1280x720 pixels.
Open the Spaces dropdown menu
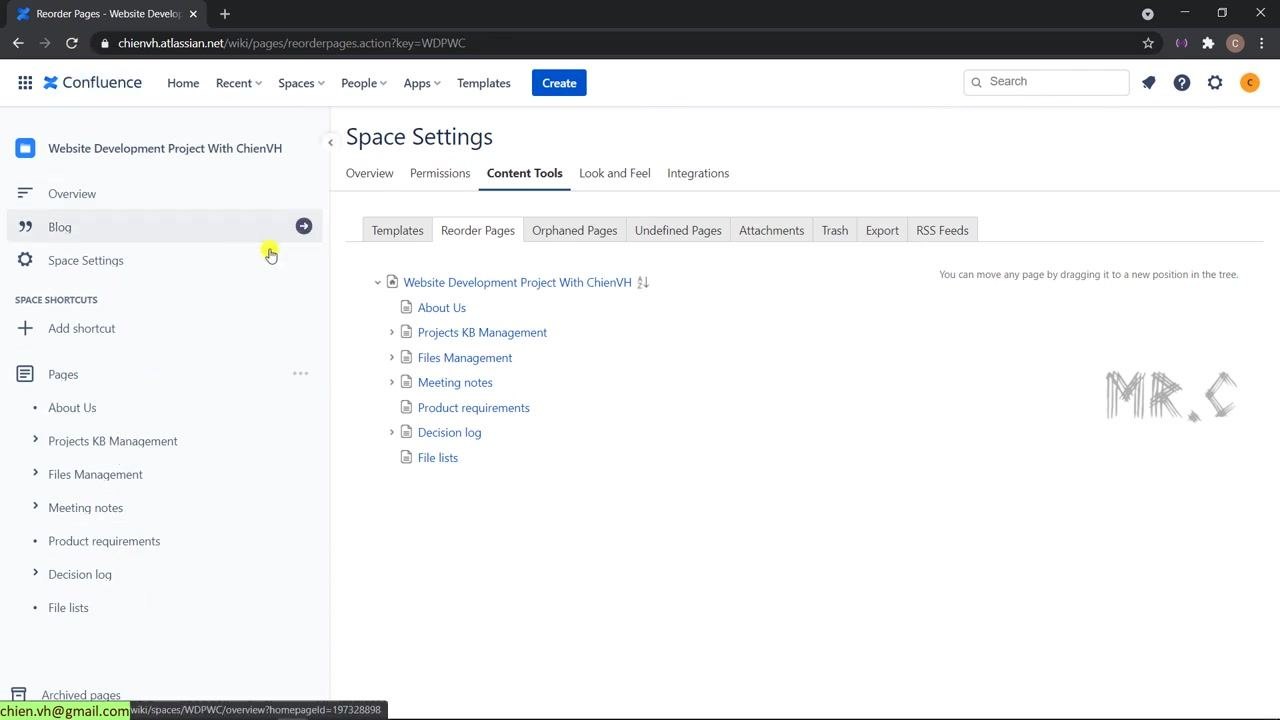click(x=301, y=83)
